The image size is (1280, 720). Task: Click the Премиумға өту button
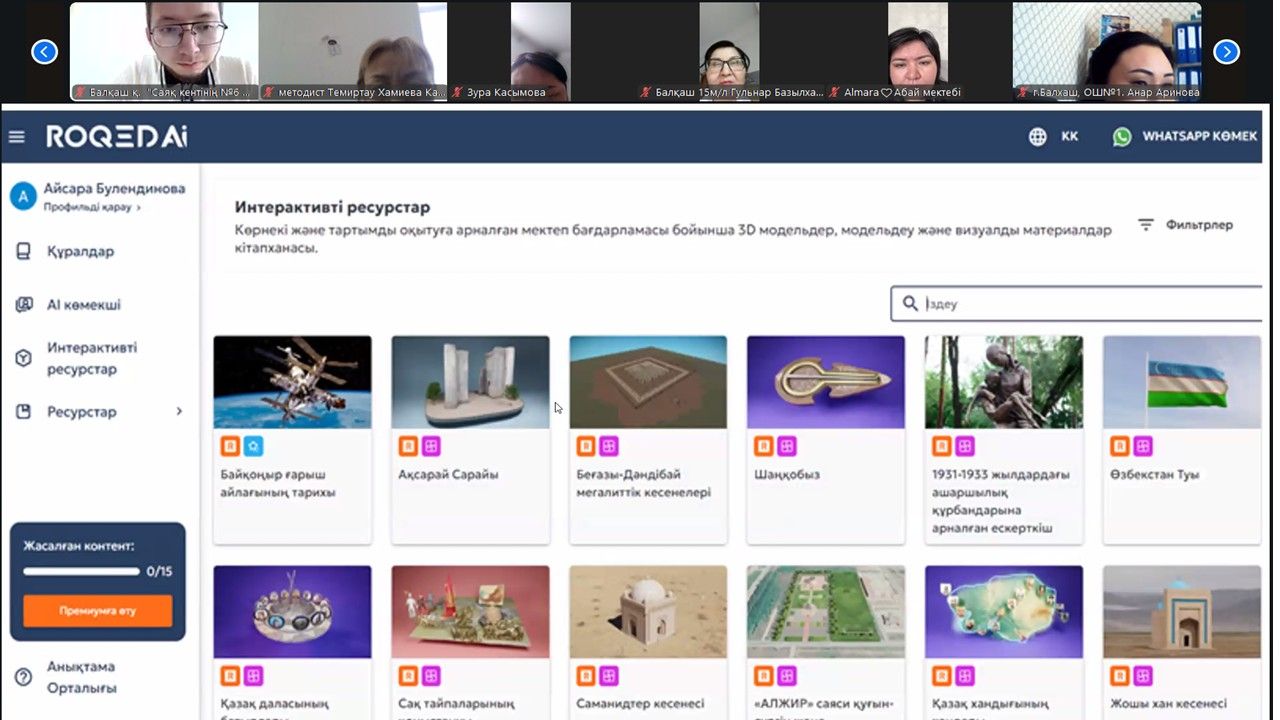point(97,610)
